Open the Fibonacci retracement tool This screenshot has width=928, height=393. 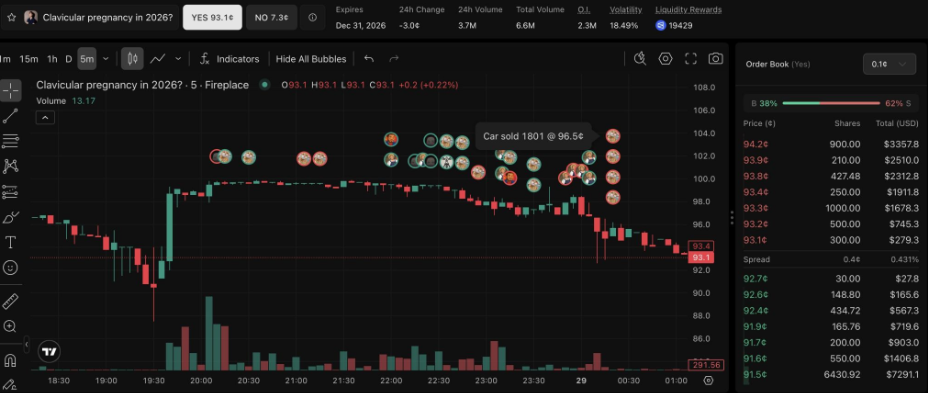pyautogui.click(x=11, y=141)
